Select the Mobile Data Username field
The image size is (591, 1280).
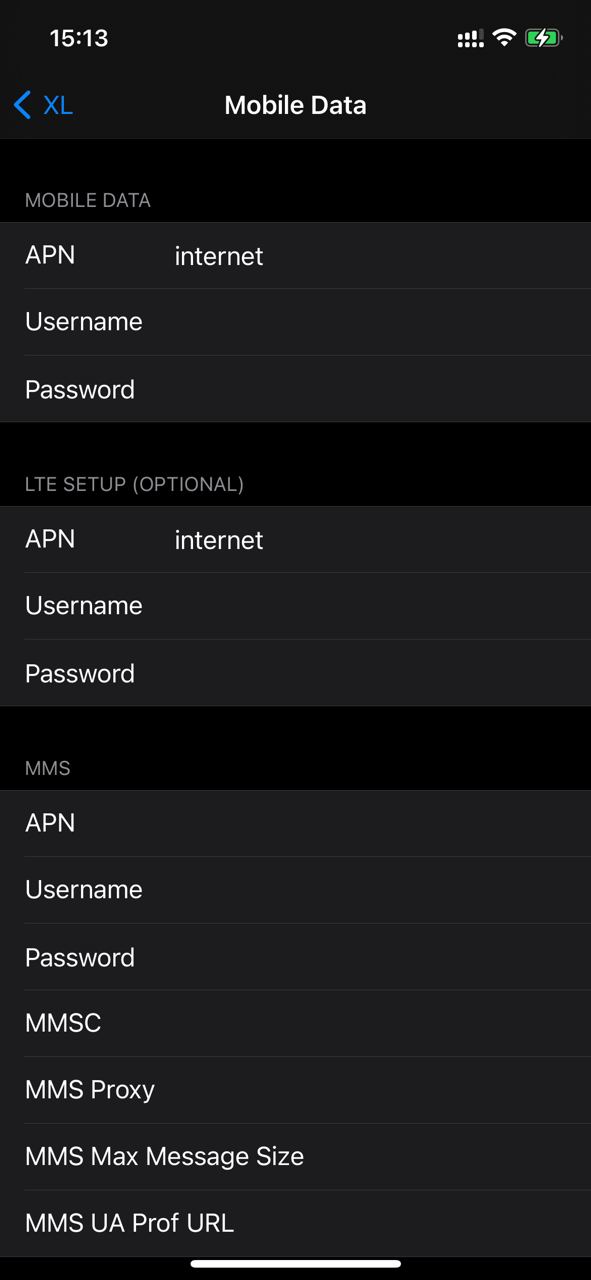click(295, 322)
